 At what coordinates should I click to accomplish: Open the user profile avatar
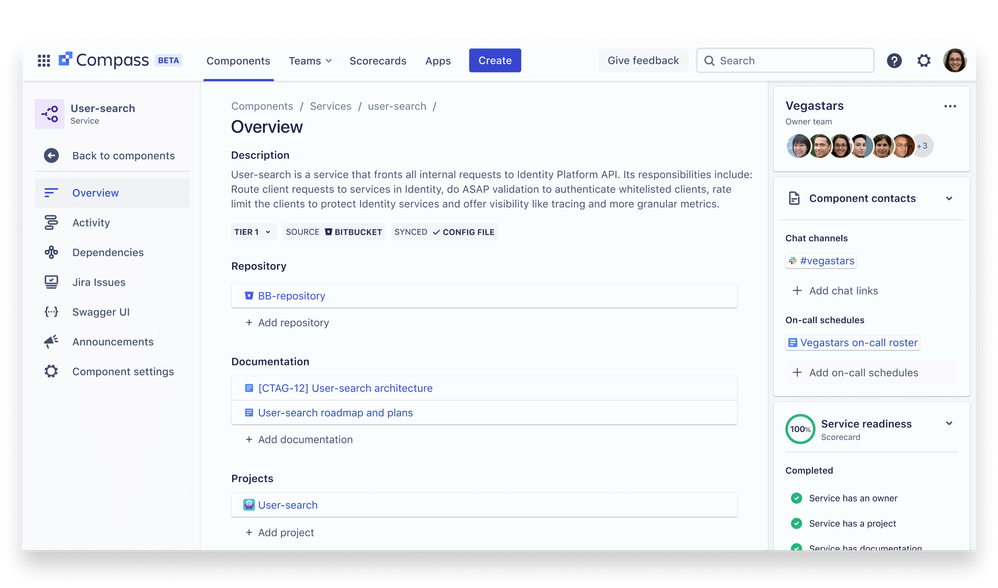point(955,60)
